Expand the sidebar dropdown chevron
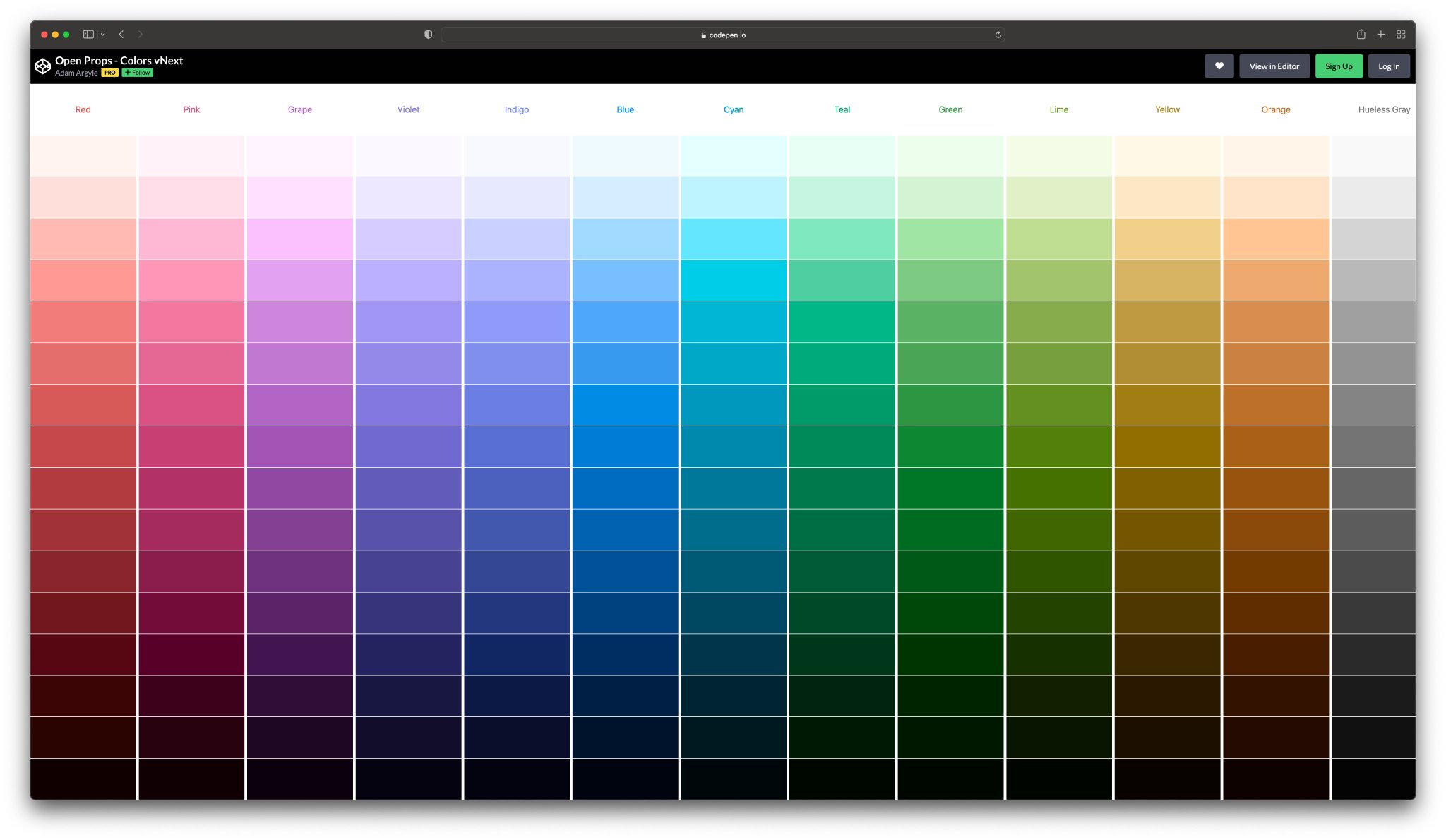Image resolution: width=1446 pixels, height=840 pixels. pos(103,35)
